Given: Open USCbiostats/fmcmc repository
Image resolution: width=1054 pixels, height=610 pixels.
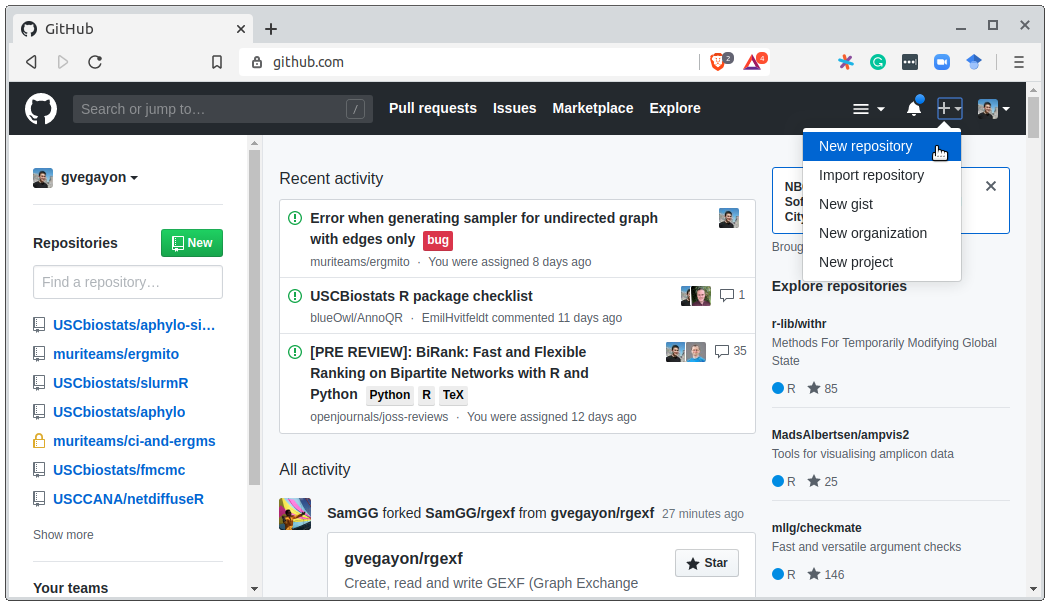Looking at the screenshot, I should pos(119,469).
